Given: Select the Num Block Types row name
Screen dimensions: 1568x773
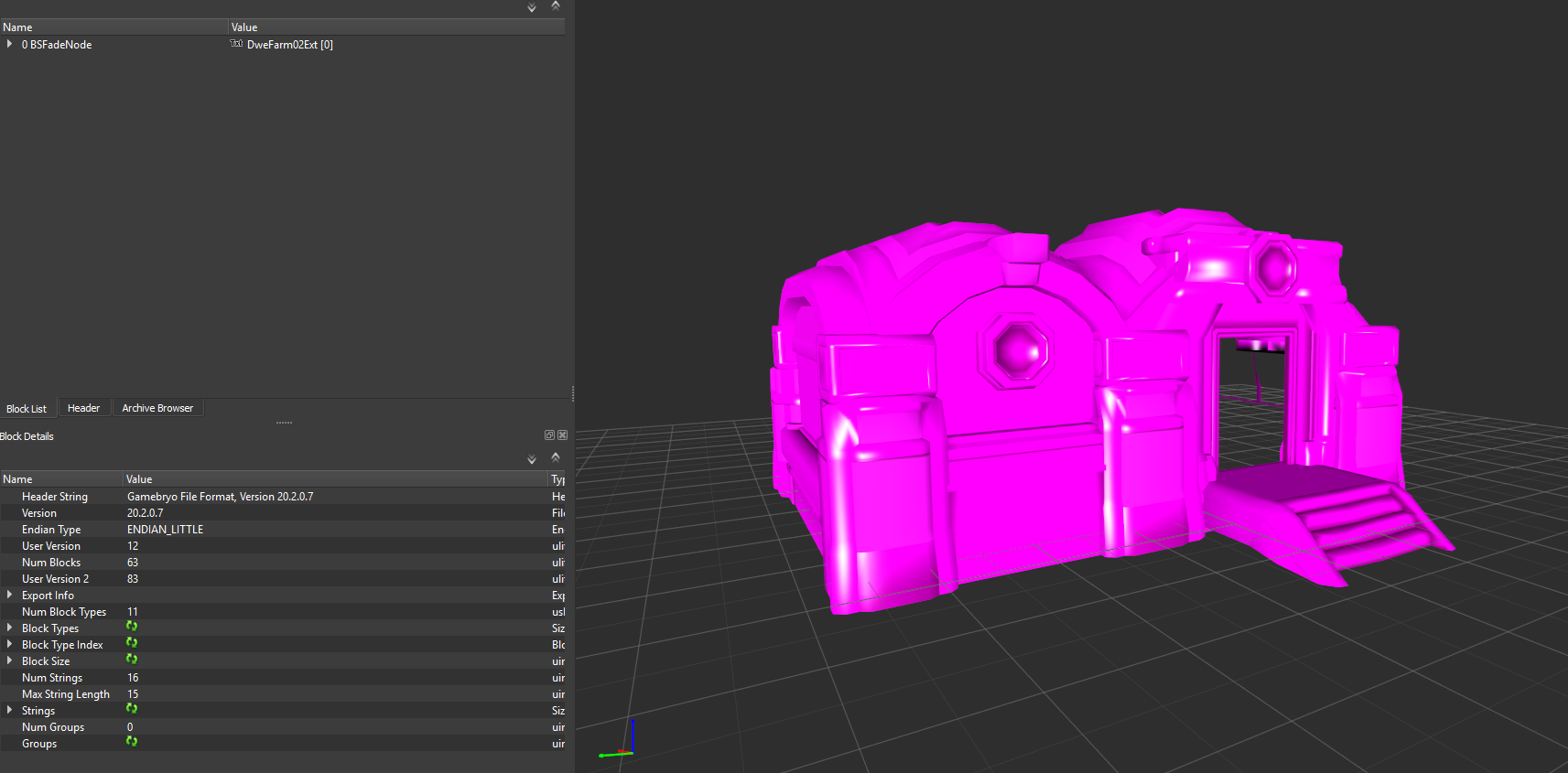Looking at the screenshot, I should (64, 612).
